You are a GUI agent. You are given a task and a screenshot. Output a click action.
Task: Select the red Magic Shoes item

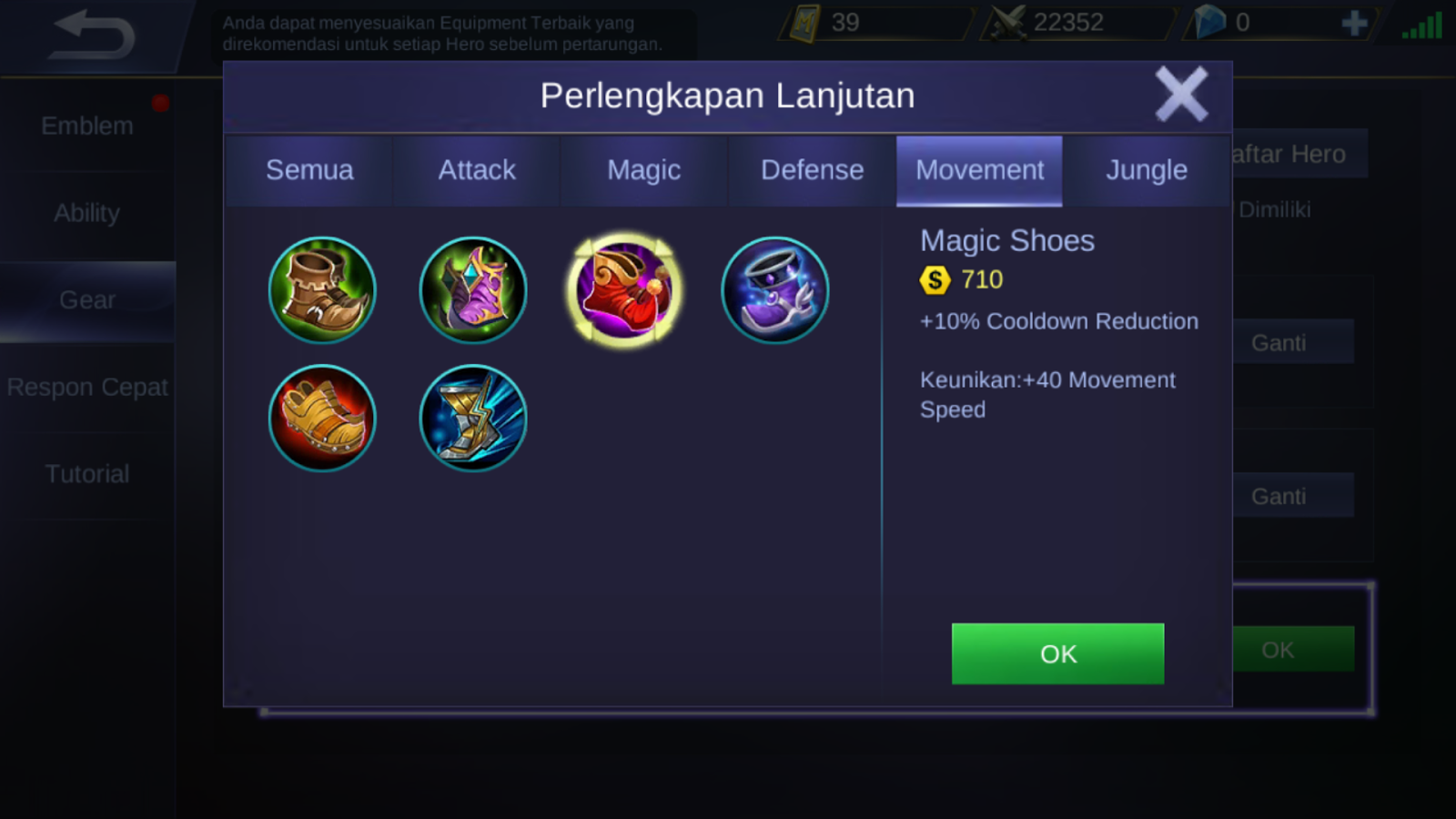pos(624,290)
